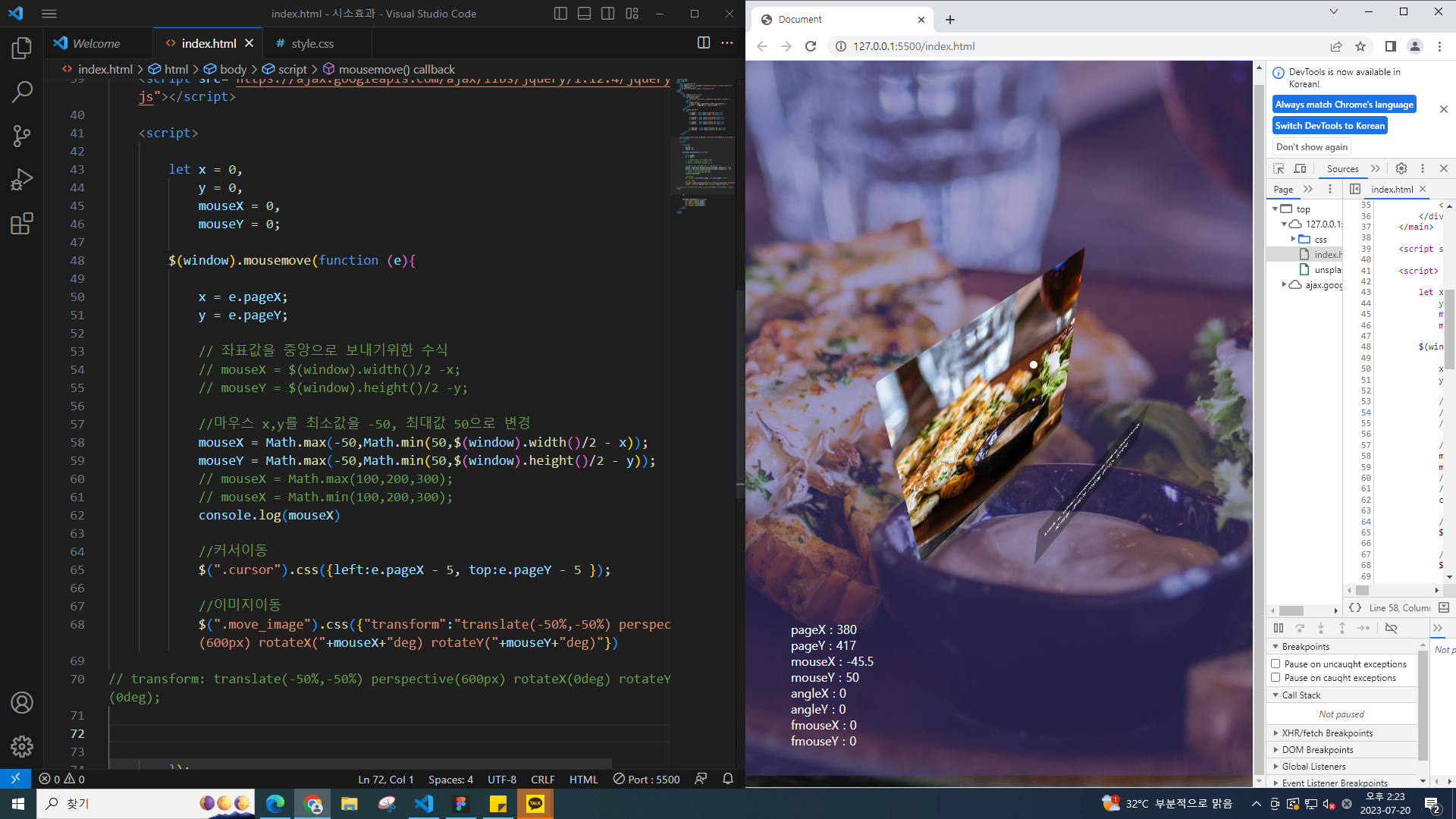Deactivate breakpoints in debugger toolbar
This screenshot has height=819, width=1456.
tap(1391, 628)
